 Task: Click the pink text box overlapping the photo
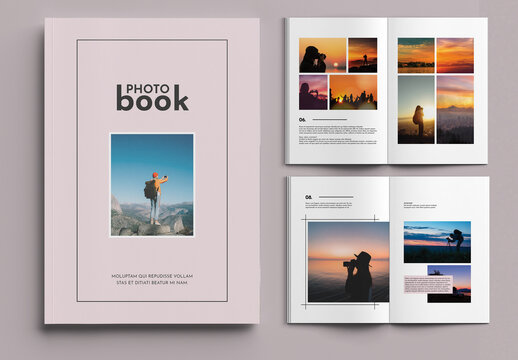coord(428,284)
